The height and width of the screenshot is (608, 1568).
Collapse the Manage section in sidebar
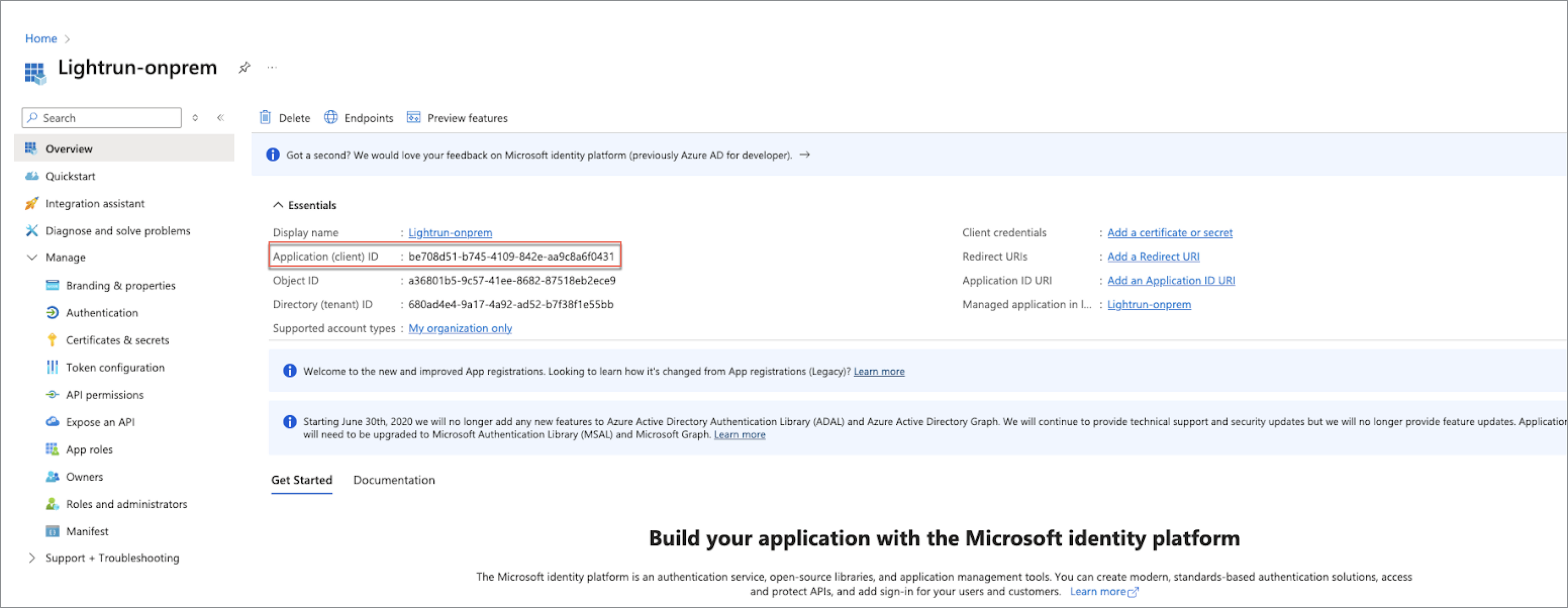(x=32, y=258)
